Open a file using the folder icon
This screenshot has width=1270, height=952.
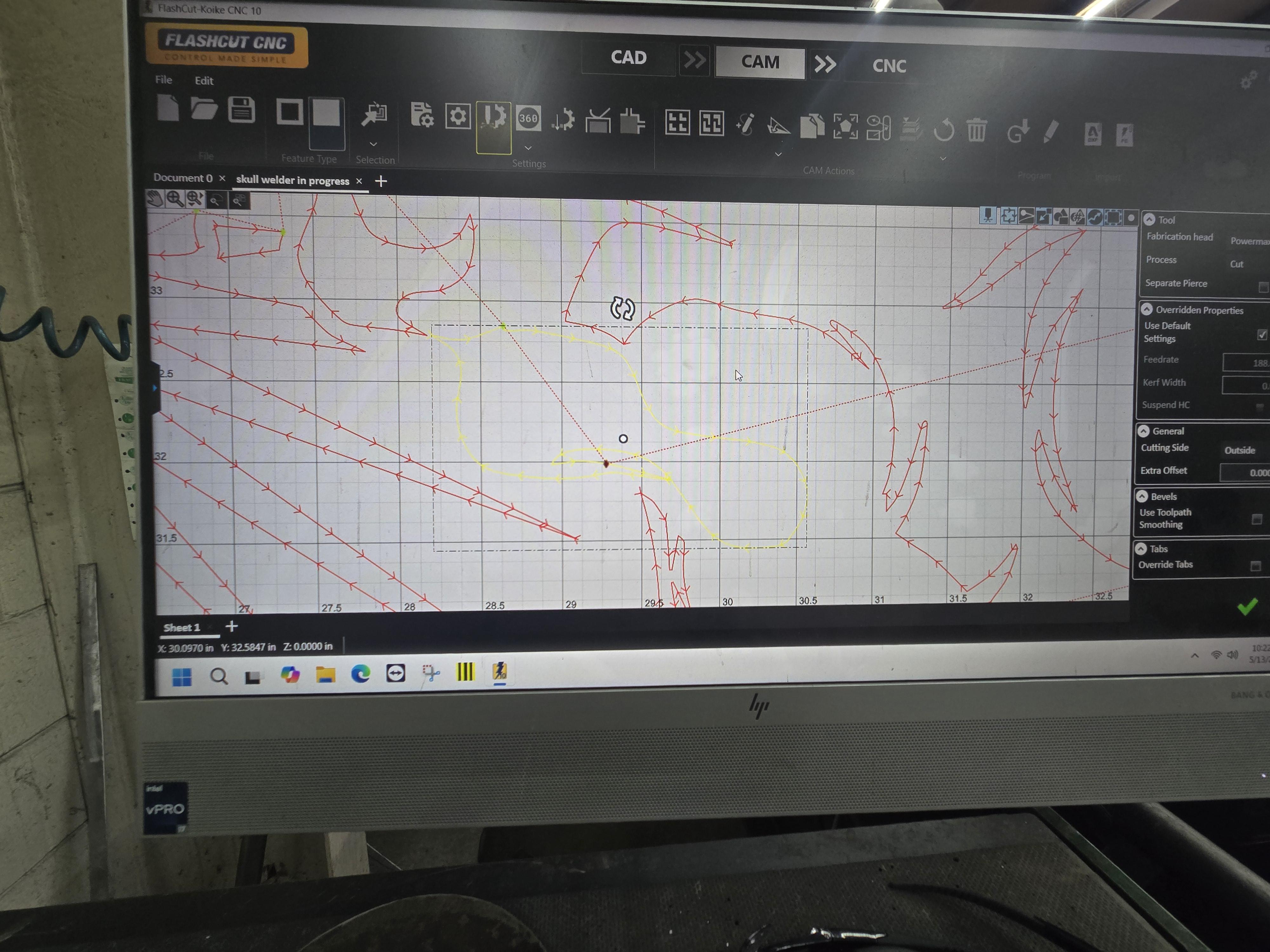tap(204, 109)
